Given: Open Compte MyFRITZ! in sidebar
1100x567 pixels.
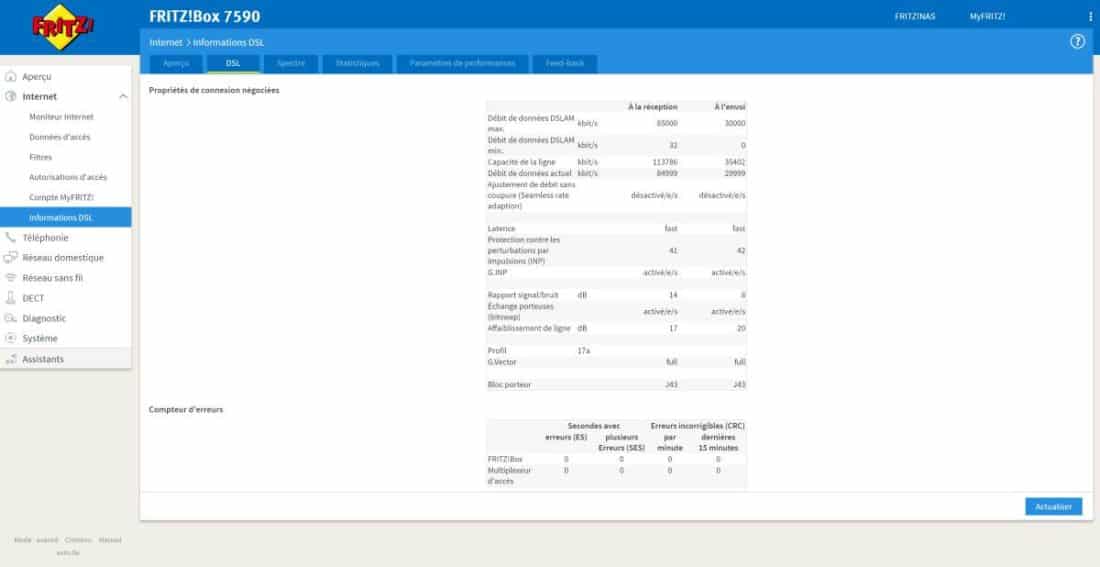Looking at the screenshot, I should click(x=61, y=197).
